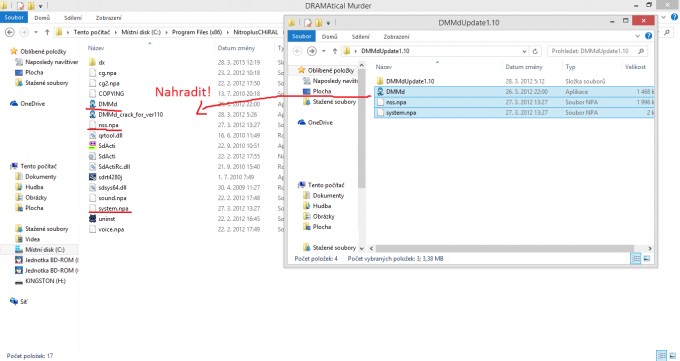The height and width of the screenshot is (361, 680).
Task: Expand address bar history dropdown in DMMdUpdate1.10
Action: pos(524,51)
